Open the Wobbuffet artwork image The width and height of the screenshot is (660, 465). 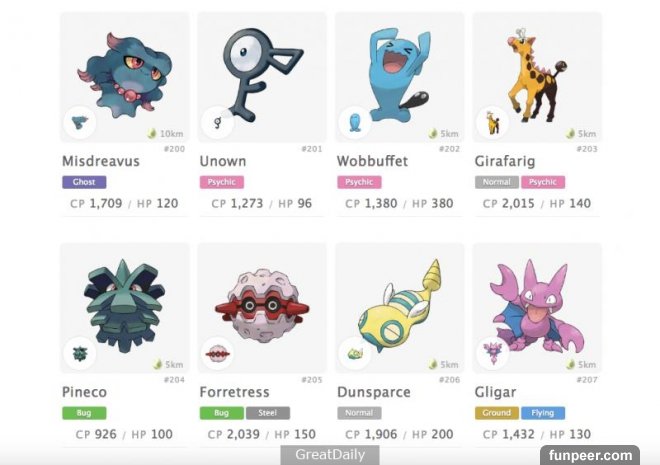point(400,75)
